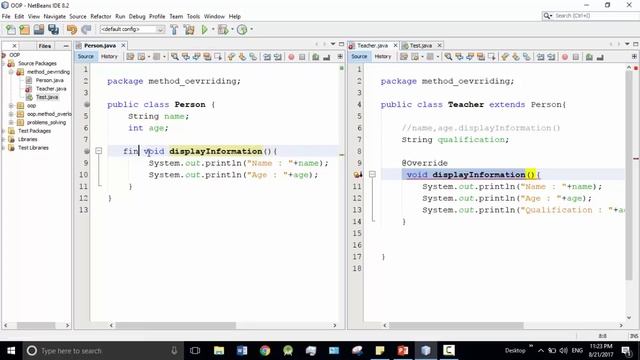
Task: Toggle Rectangular Selection in Teacher.java toolbar
Action: pos(492,57)
